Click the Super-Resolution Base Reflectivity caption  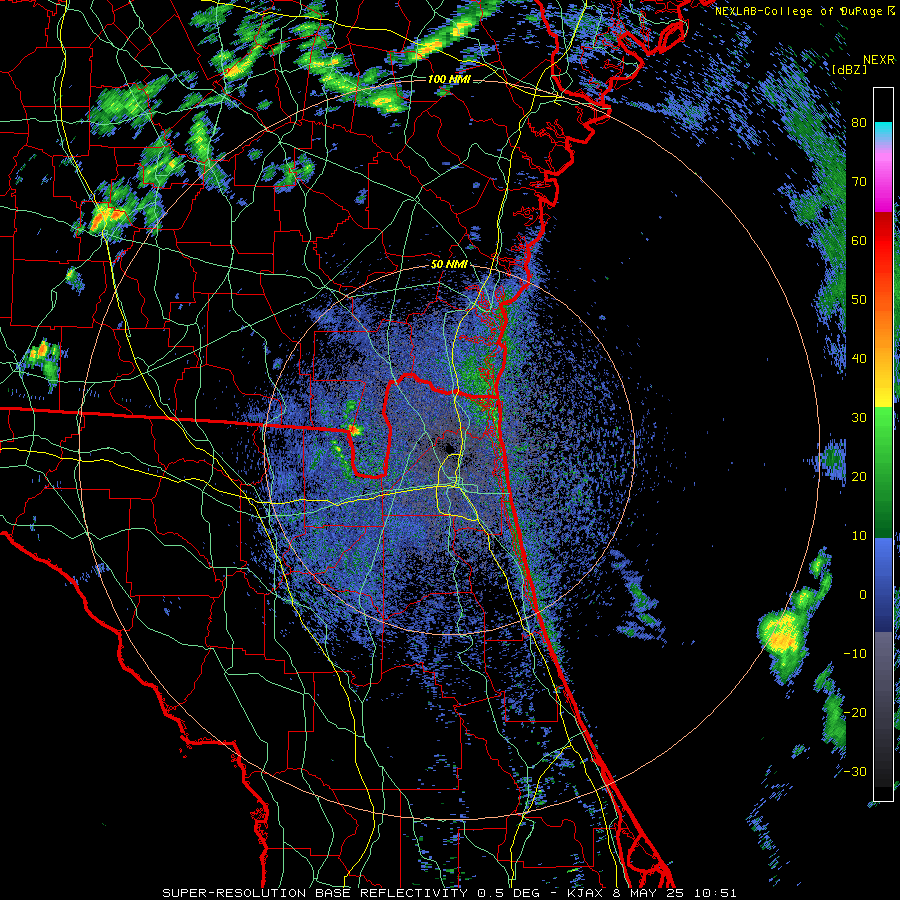449,893
